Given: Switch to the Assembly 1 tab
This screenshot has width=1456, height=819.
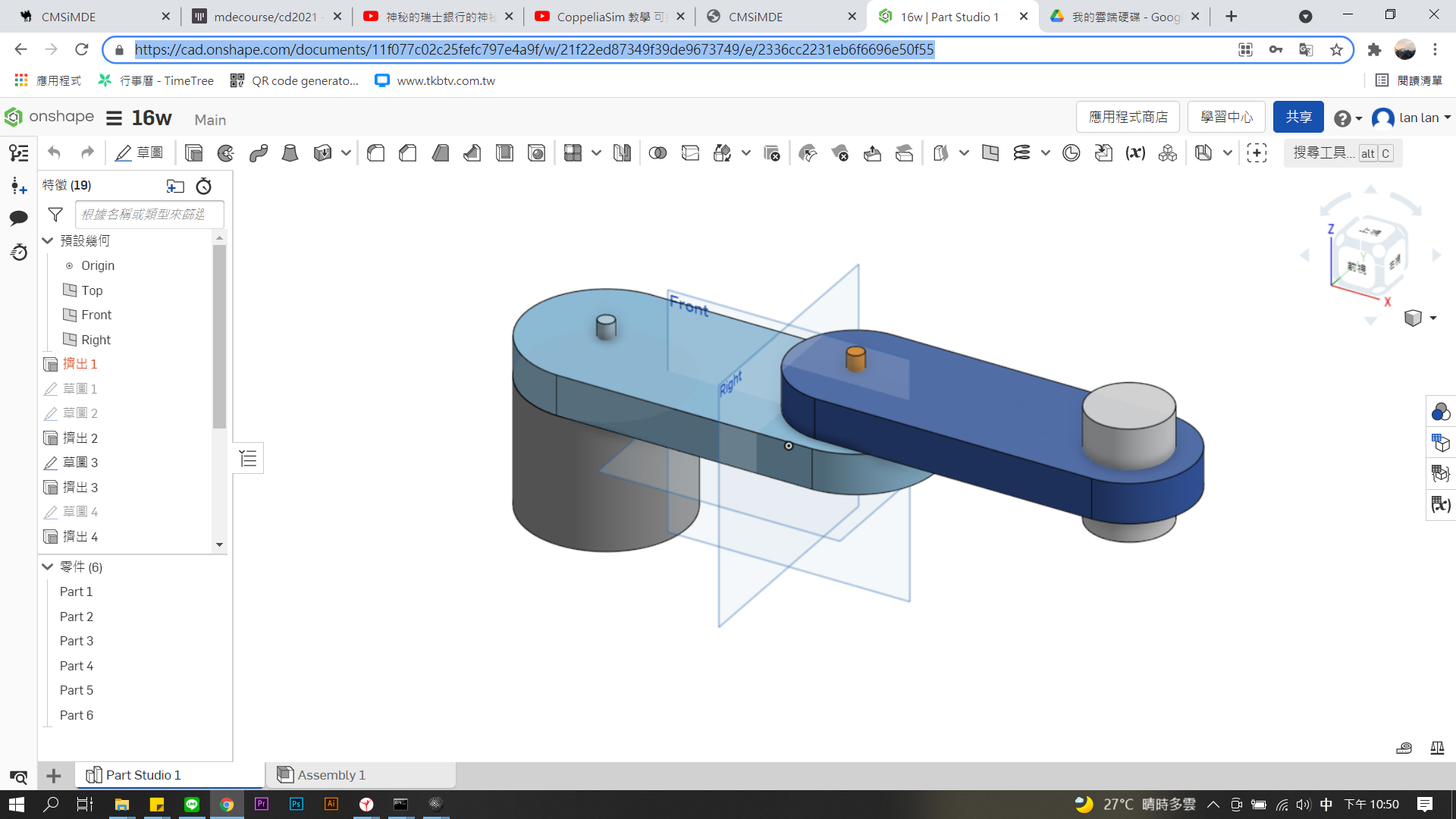Looking at the screenshot, I should pos(361,775).
